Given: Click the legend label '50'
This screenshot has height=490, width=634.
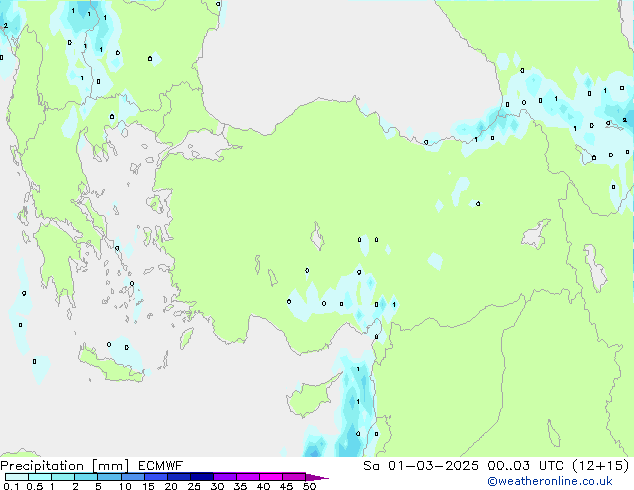Looking at the screenshot, I should click(309, 486).
